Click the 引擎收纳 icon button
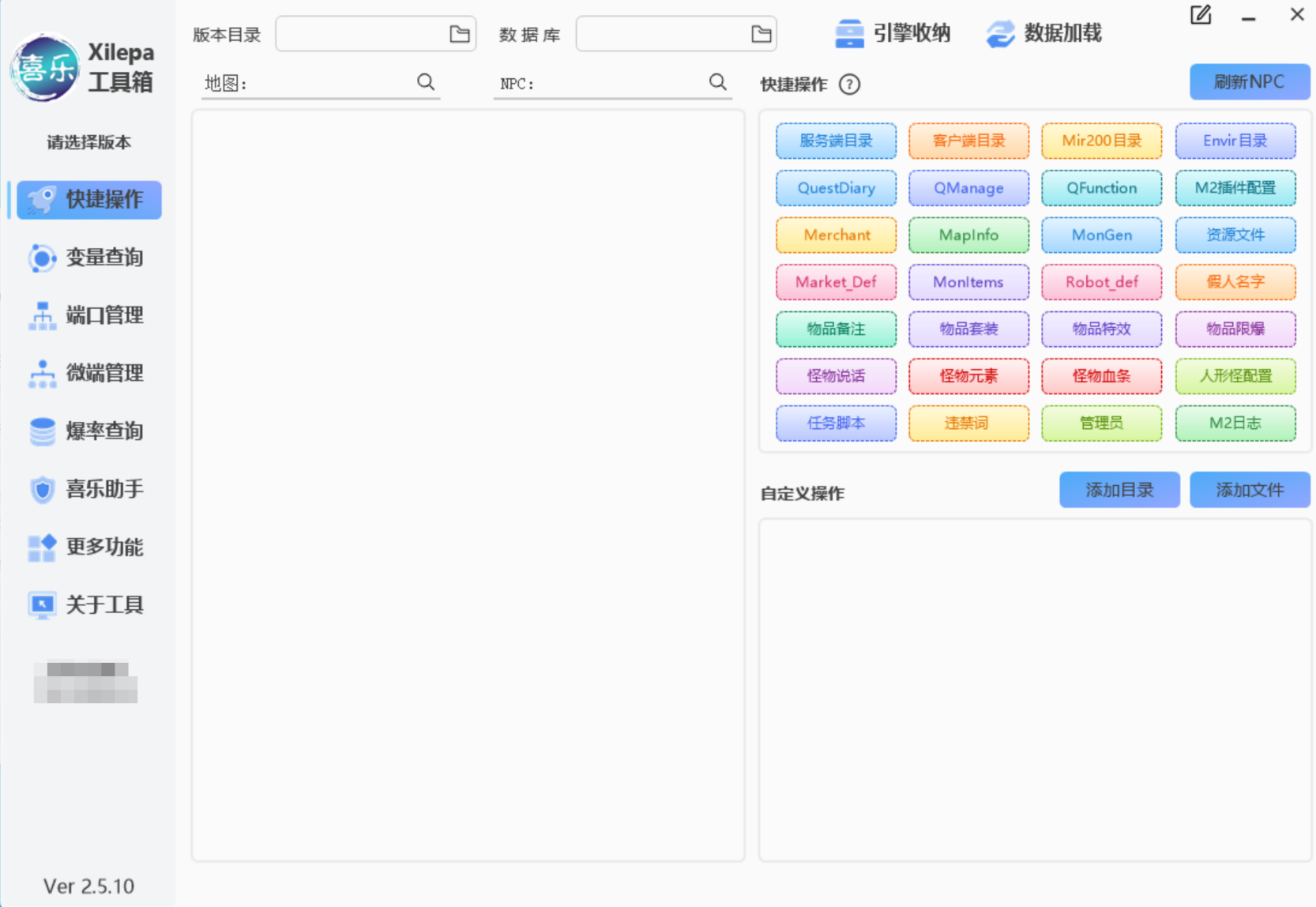The width and height of the screenshot is (1316, 907). (x=893, y=33)
